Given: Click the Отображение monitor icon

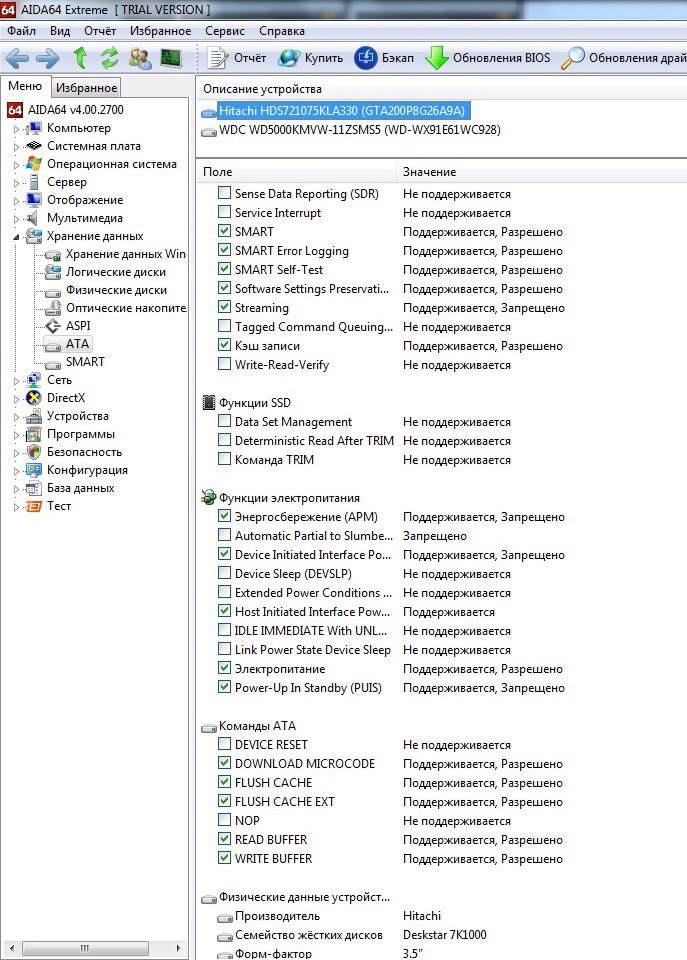Looking at the screenshot, I should tap(34, 200).
